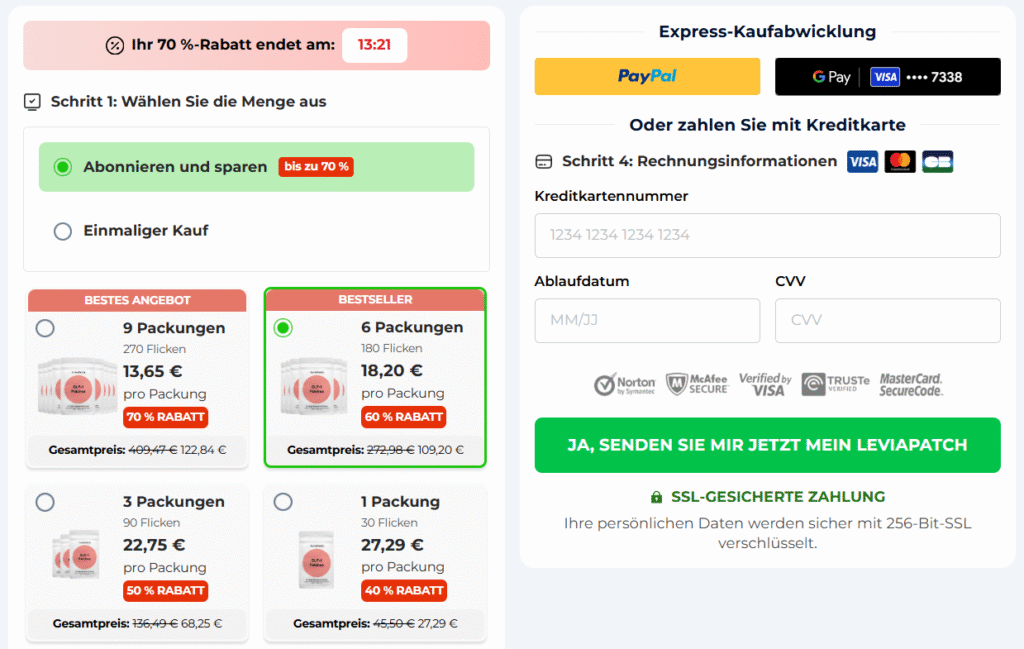1024x649 pixels.
Task: Click the Norton by Symantec badge
Action: (x=624, y=384)
